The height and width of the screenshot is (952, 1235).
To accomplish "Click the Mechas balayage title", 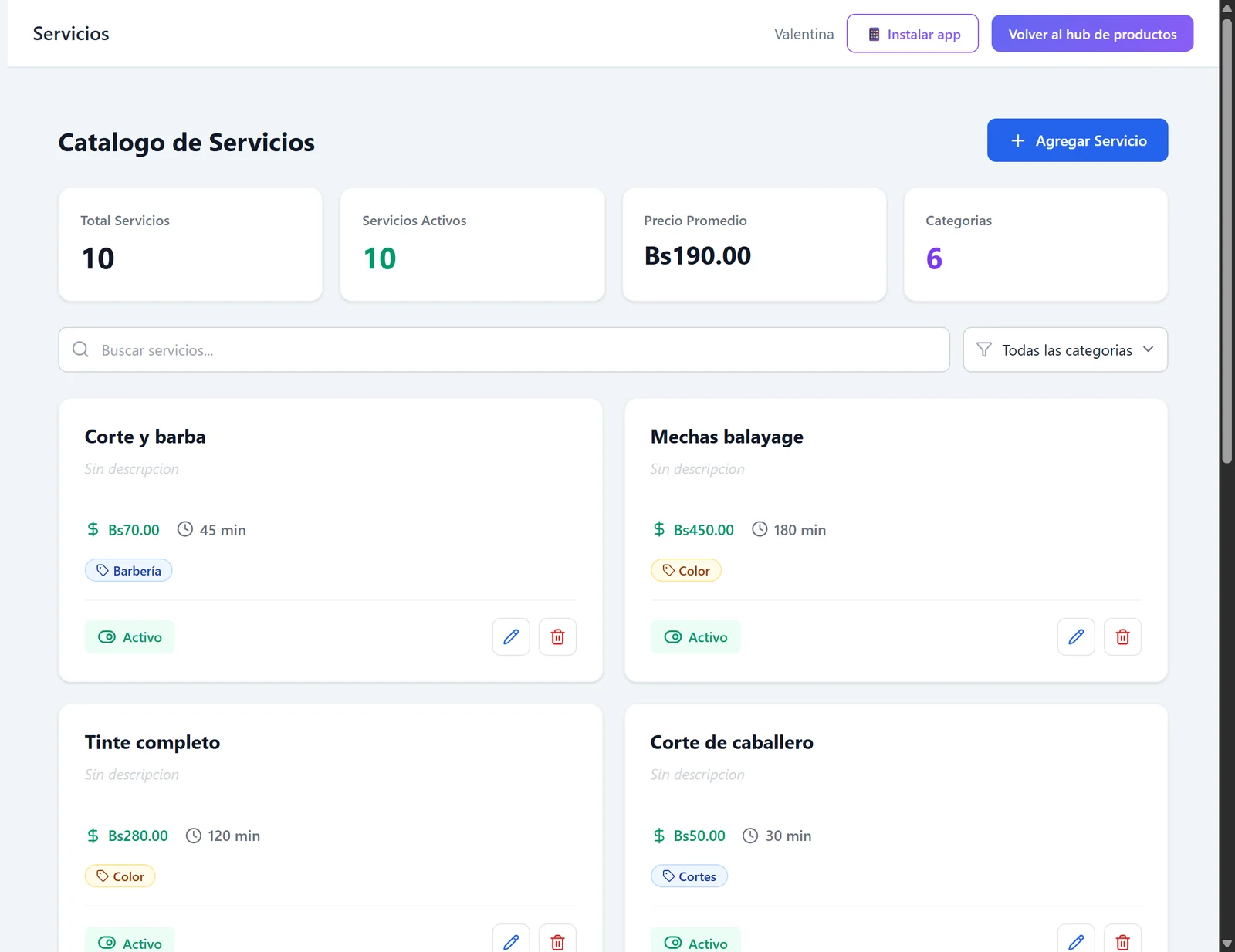I will tap(726, 437).
